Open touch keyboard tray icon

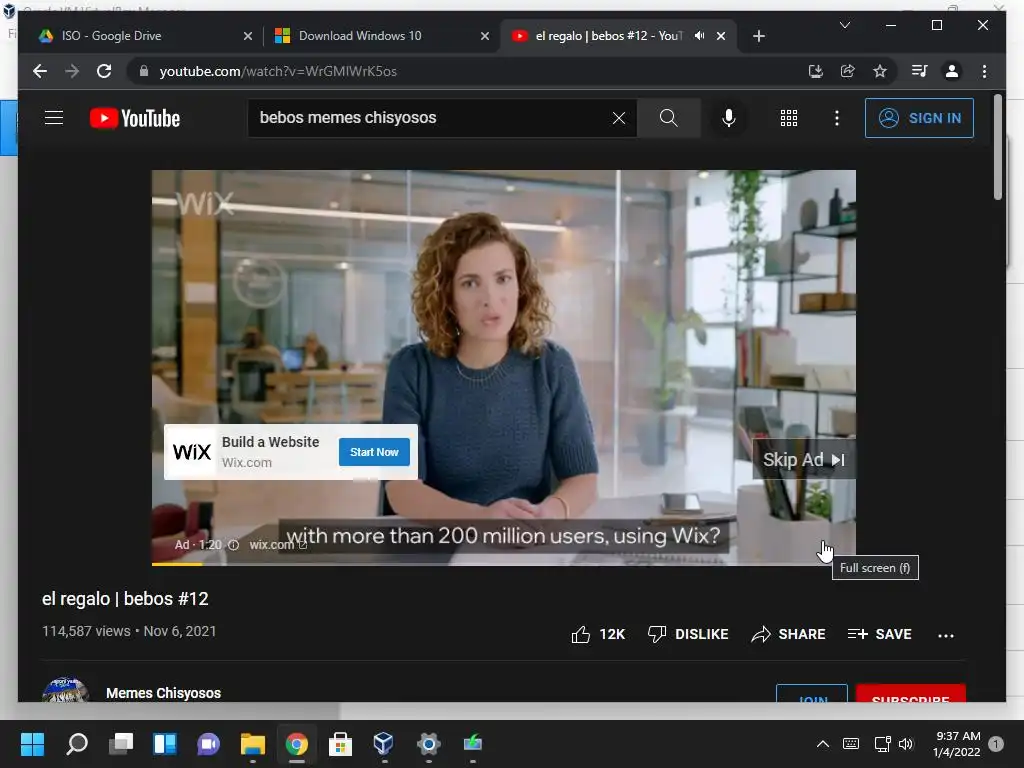(851, 744)
